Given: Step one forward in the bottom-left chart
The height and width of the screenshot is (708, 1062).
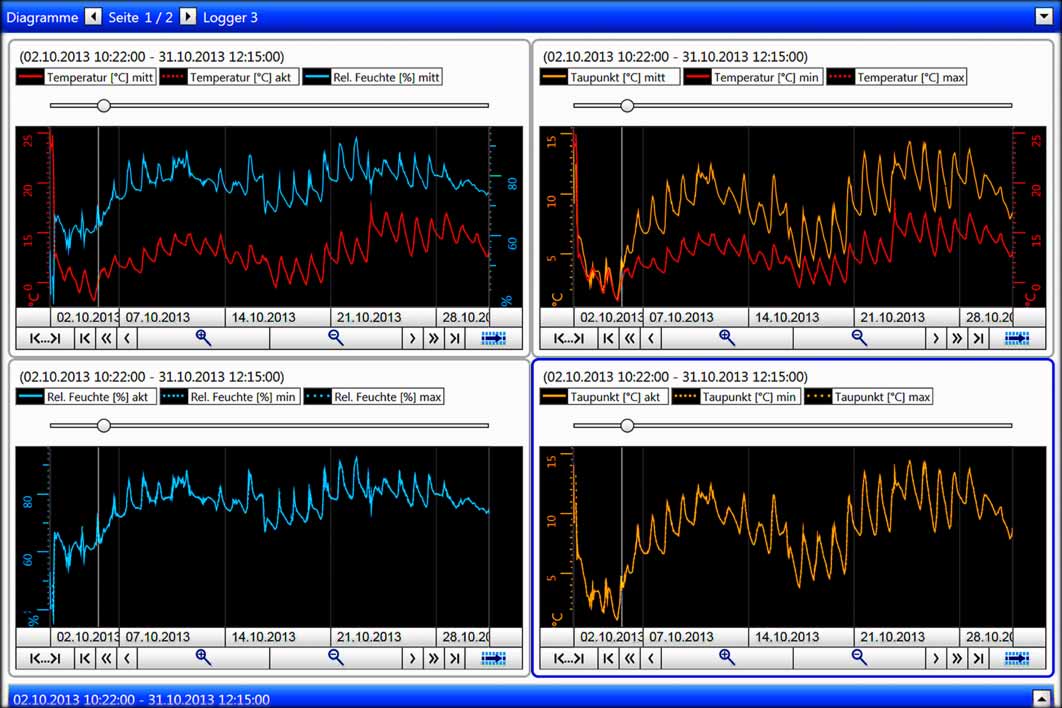Looking at the screenshot, I should pos(412,658).
